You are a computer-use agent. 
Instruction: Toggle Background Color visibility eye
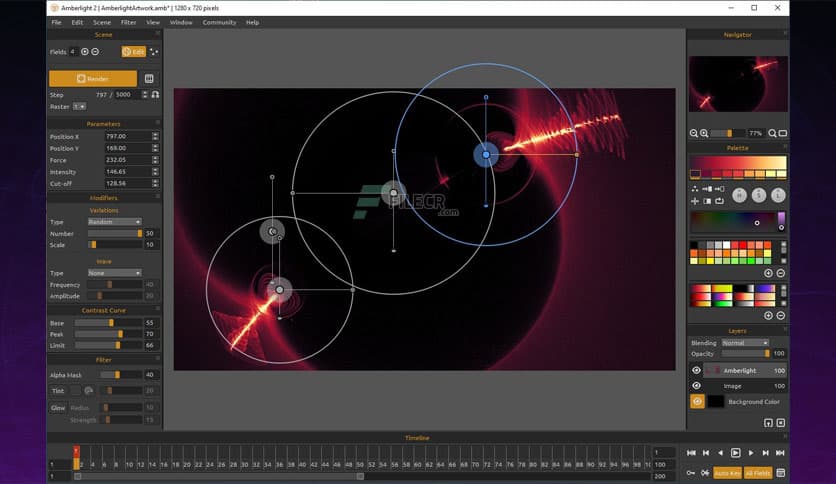click(x=697, y=401)
